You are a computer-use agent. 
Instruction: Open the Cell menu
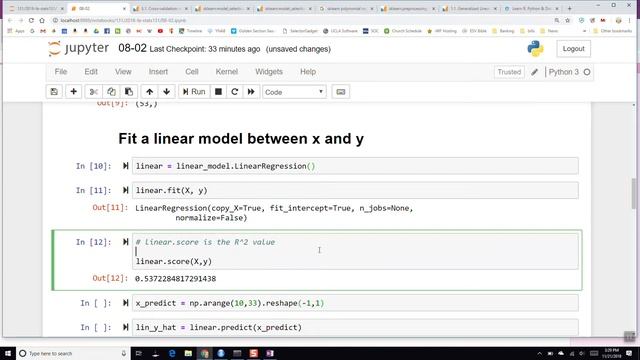[192, 72]
